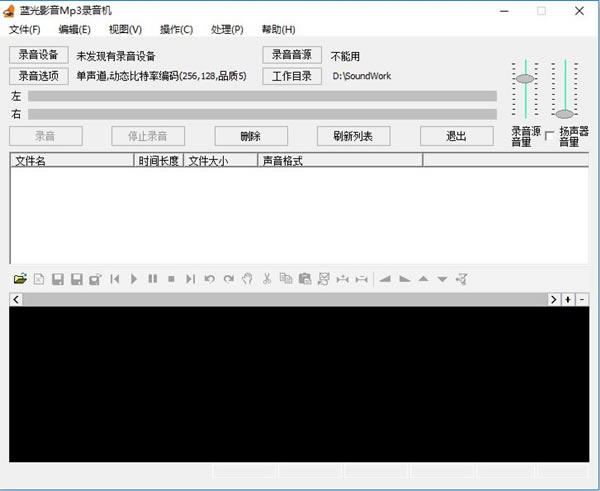Click the 扬声器音量 slider handle
The height and width of the screenshot is (491, 600).
[x=565, y=114]
